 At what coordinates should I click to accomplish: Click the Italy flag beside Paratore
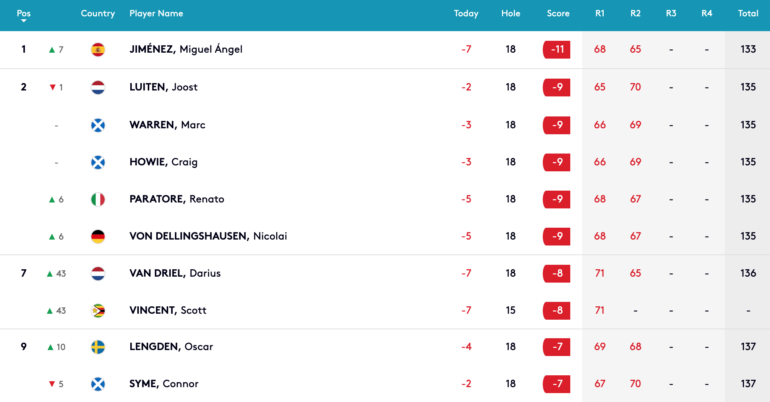98,199
